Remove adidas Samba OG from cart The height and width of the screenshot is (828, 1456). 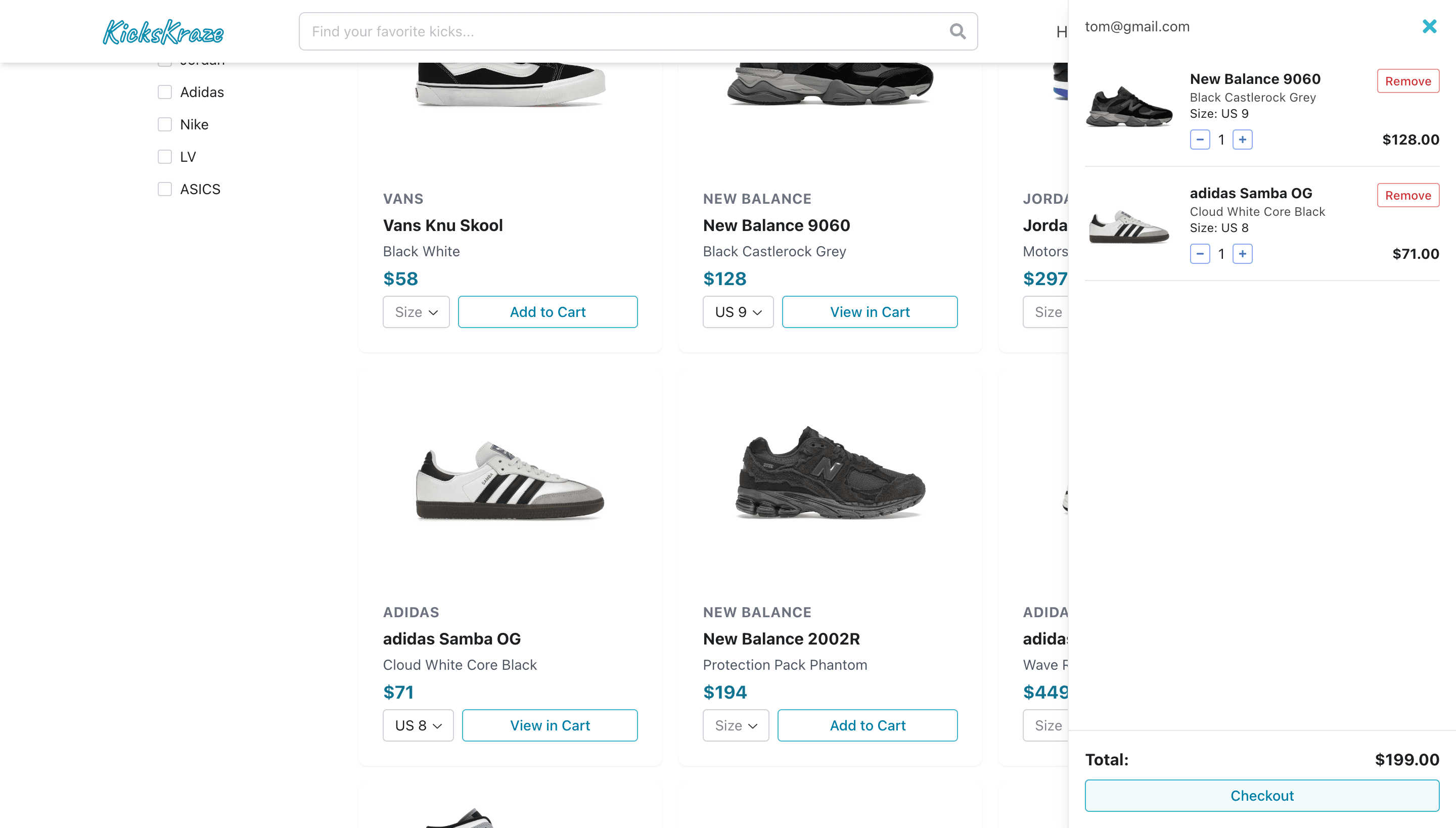coord(1407,195)
